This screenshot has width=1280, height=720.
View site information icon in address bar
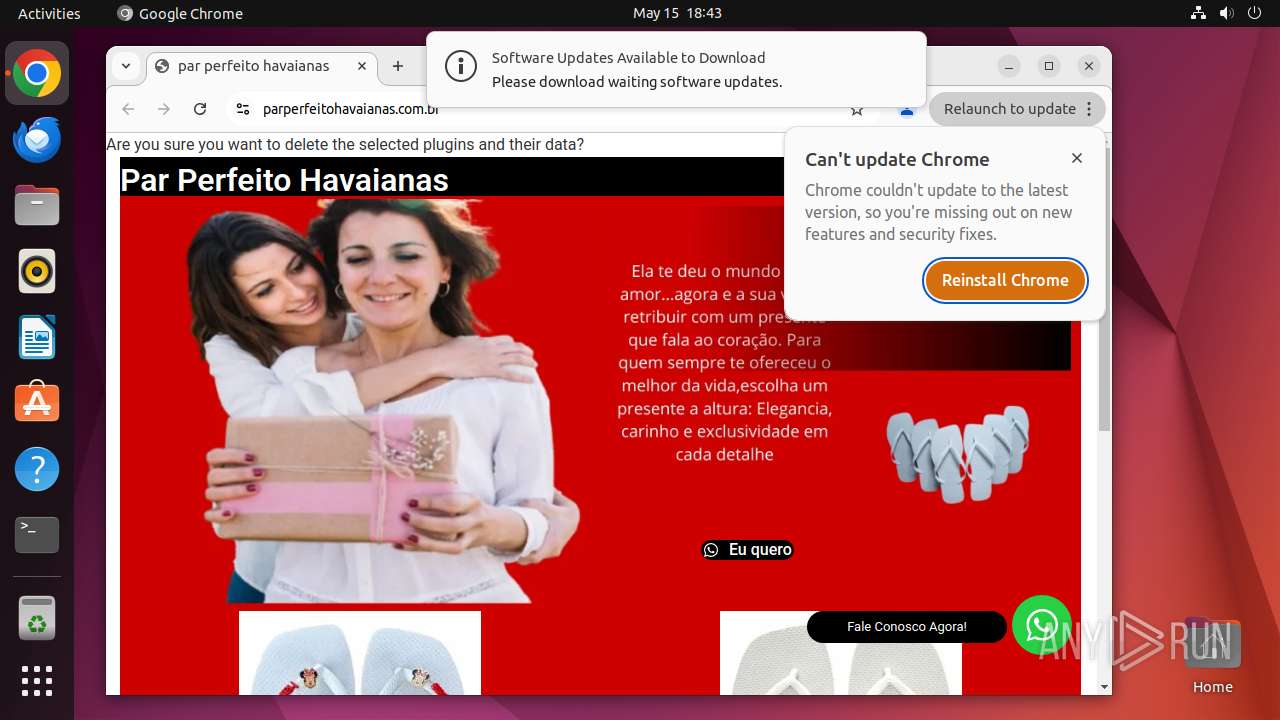[242, 109]
